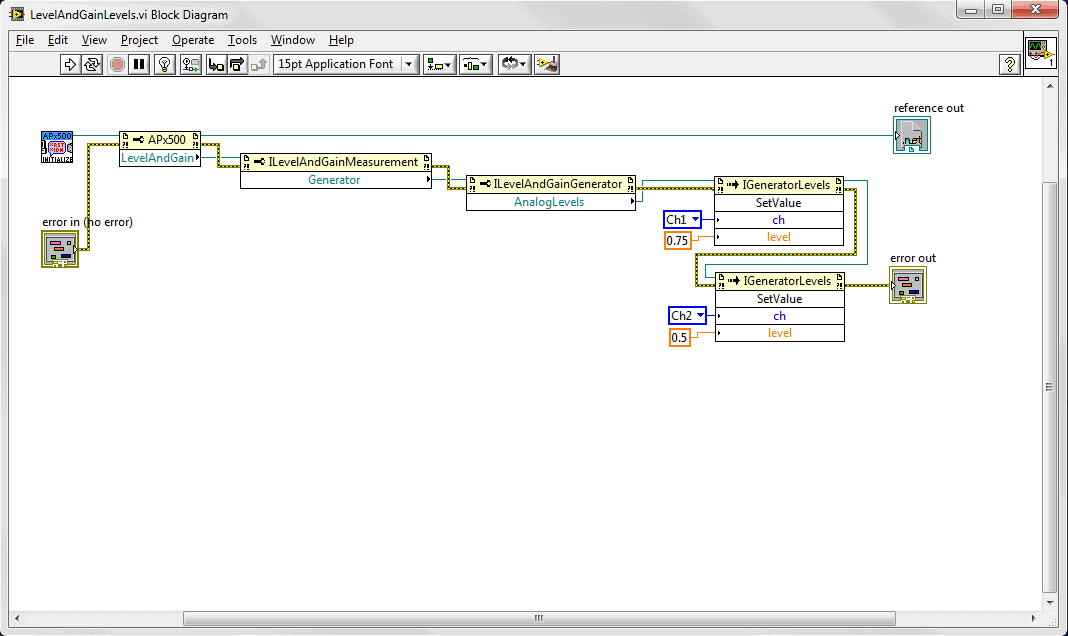Screen dimensions: 1068x636
Task: Click the Run arrow button
Action: 70,64
